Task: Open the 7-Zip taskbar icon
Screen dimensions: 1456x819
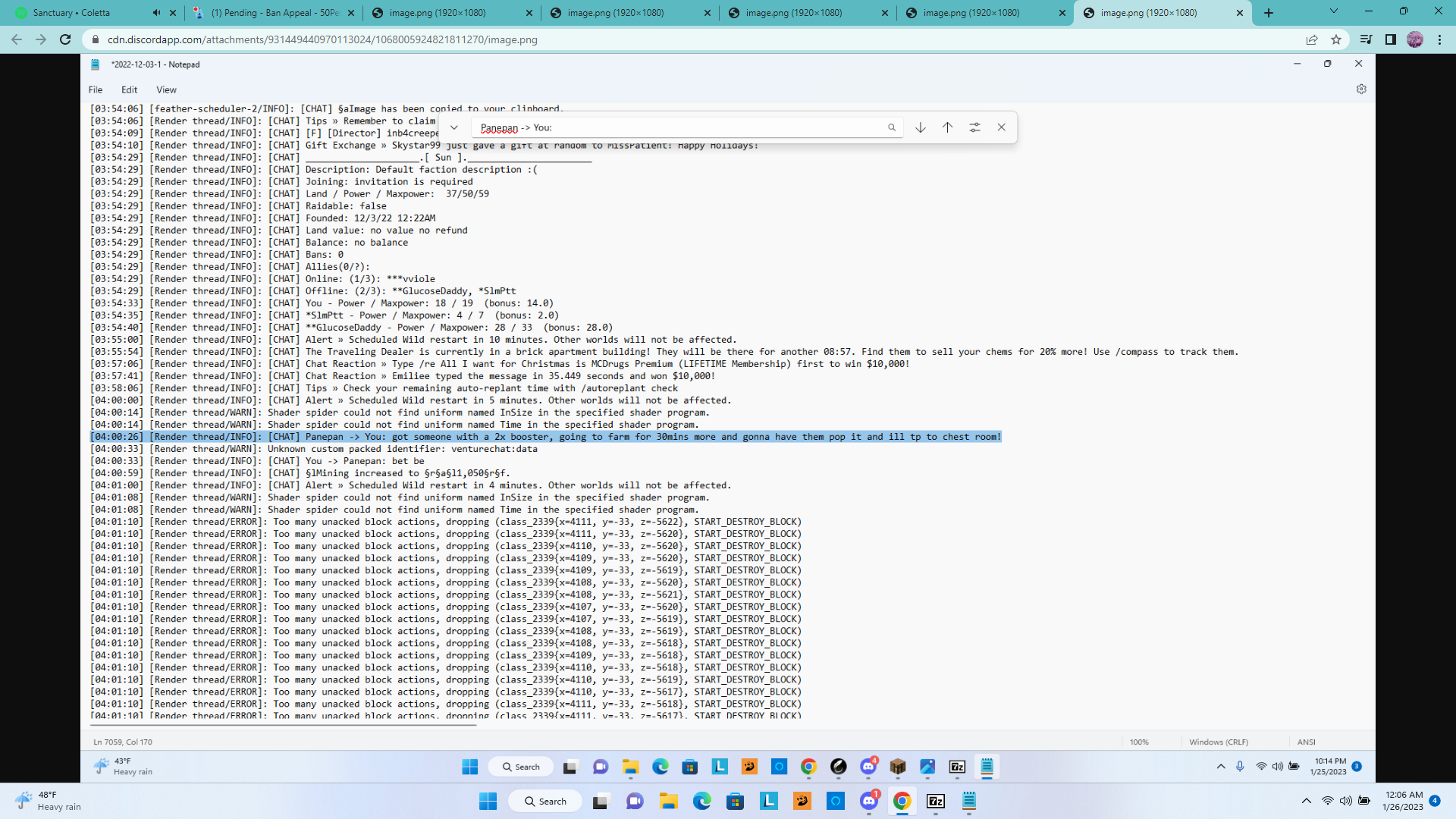Action: pyautogui.click(x=936, y=801)
